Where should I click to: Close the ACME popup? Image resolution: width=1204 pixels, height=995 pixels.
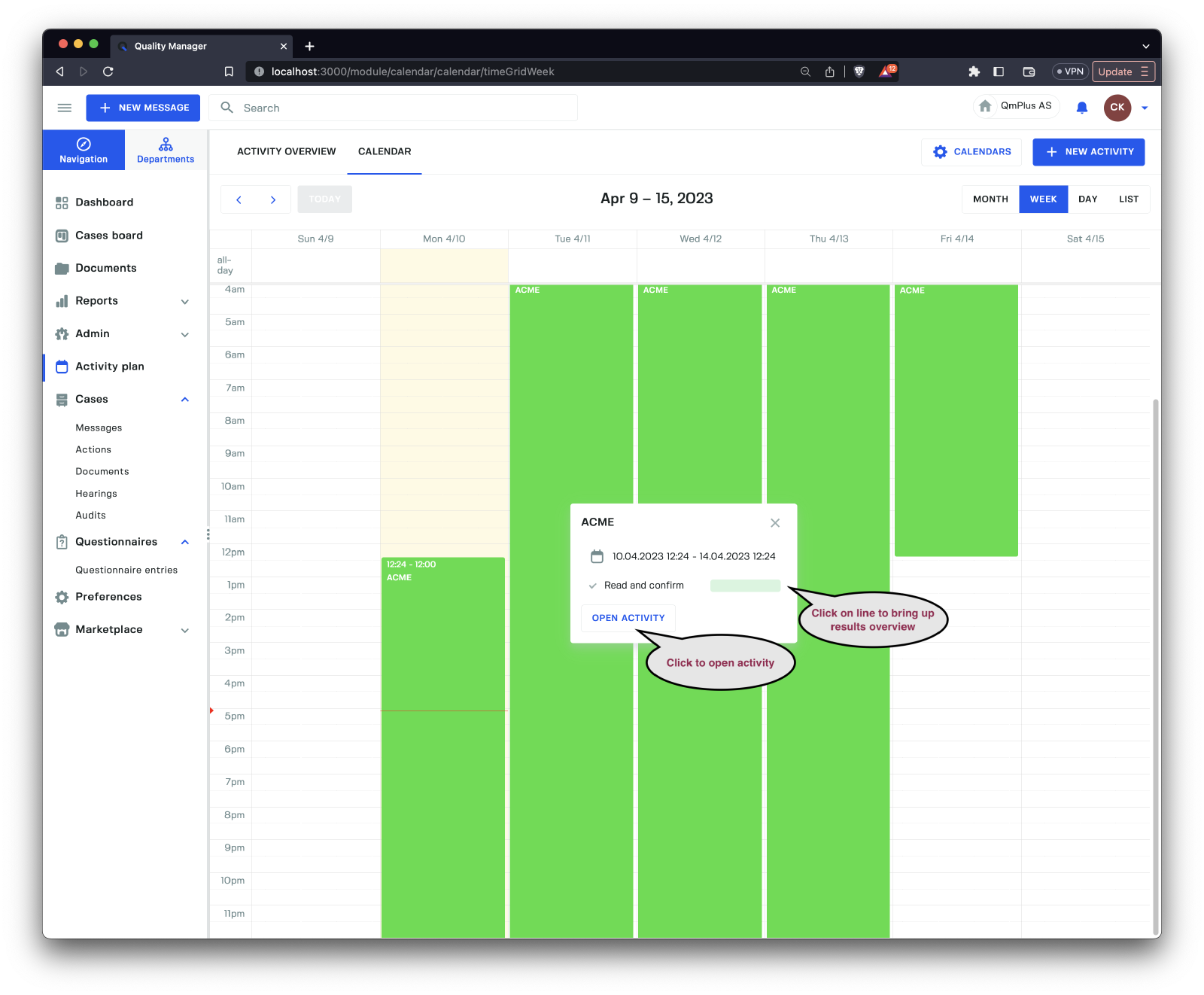[774, 523]
